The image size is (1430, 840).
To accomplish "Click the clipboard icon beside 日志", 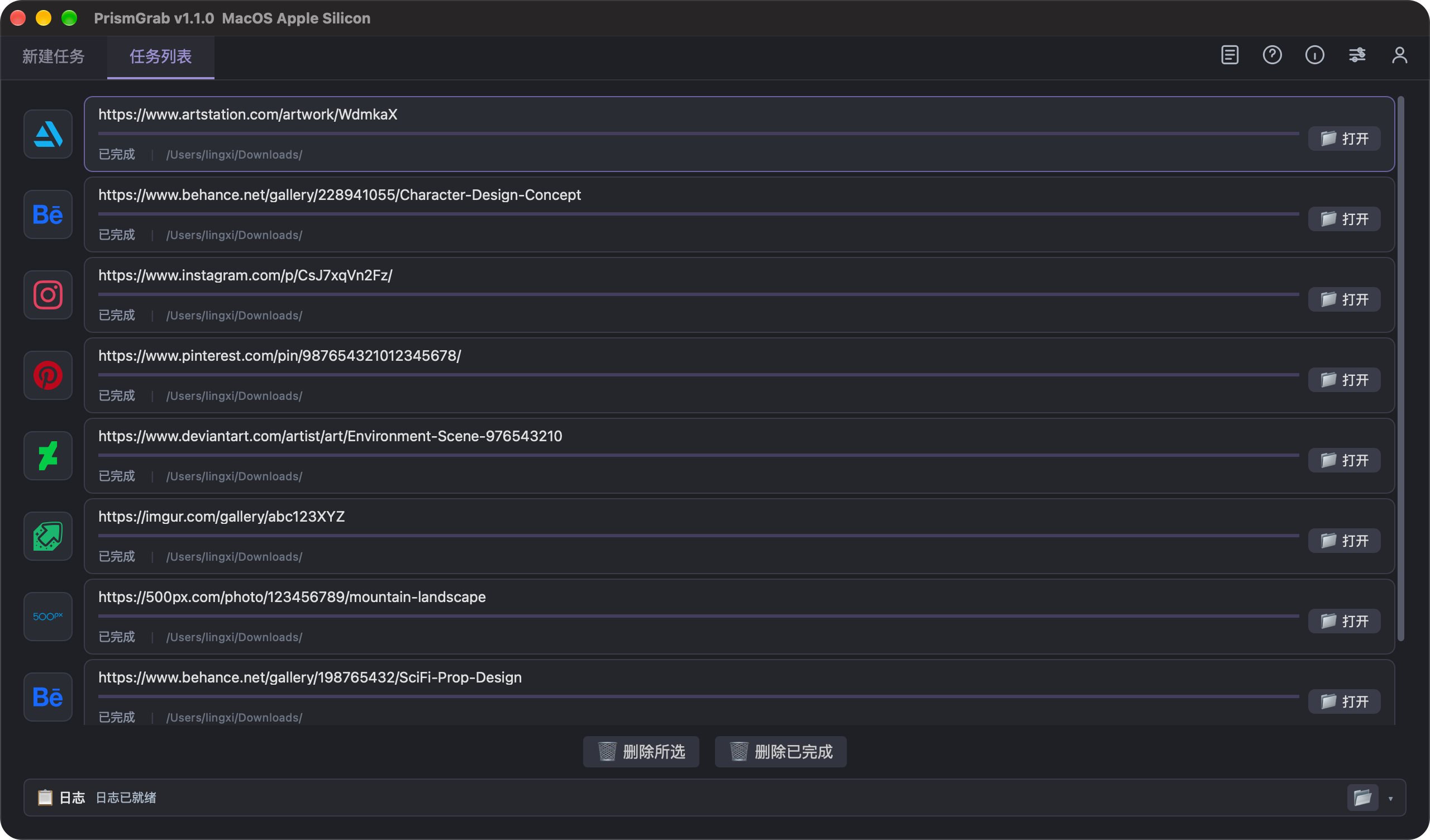I will click(x=45, y=798).
